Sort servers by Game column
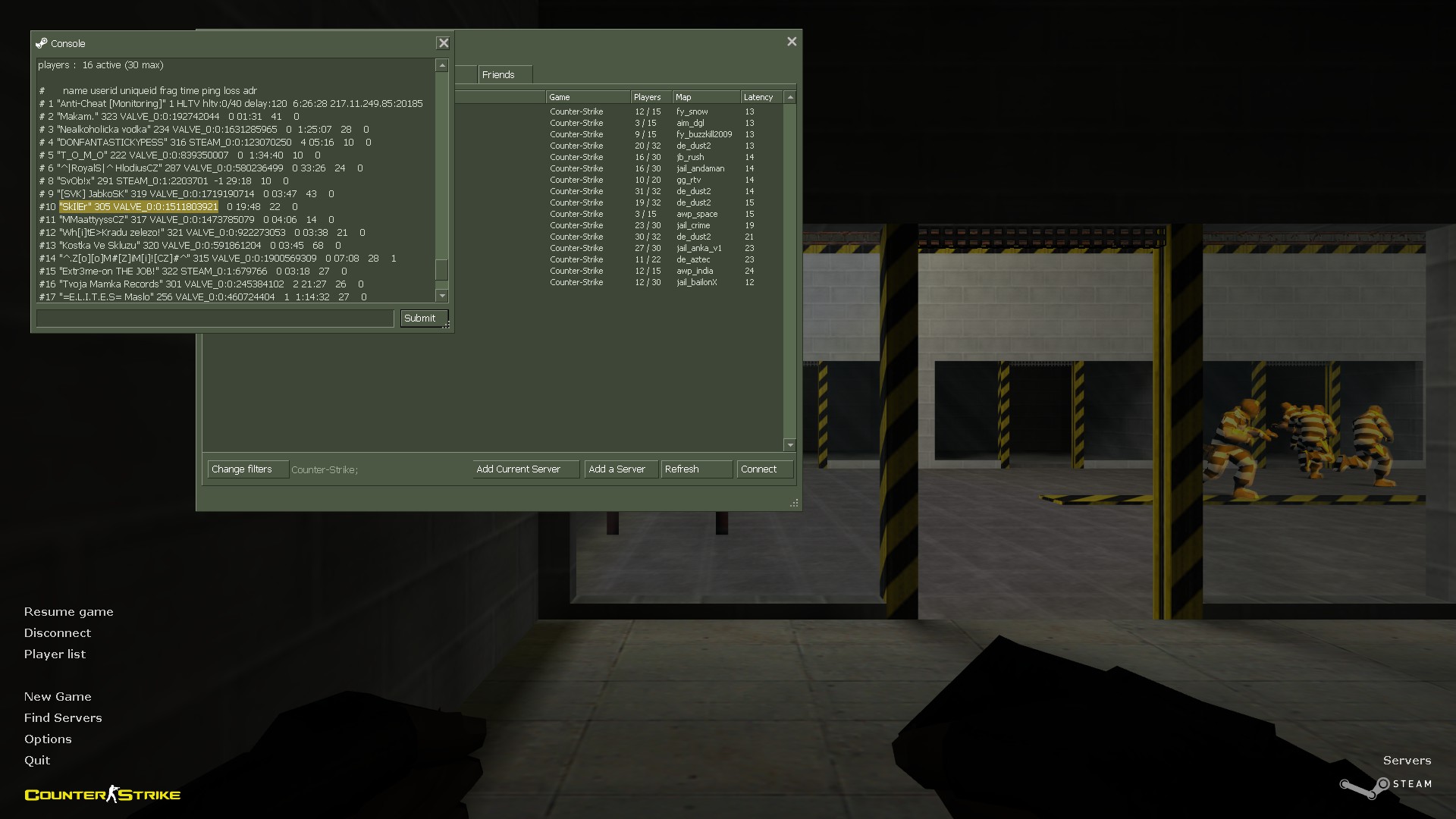 pos(588,97)
